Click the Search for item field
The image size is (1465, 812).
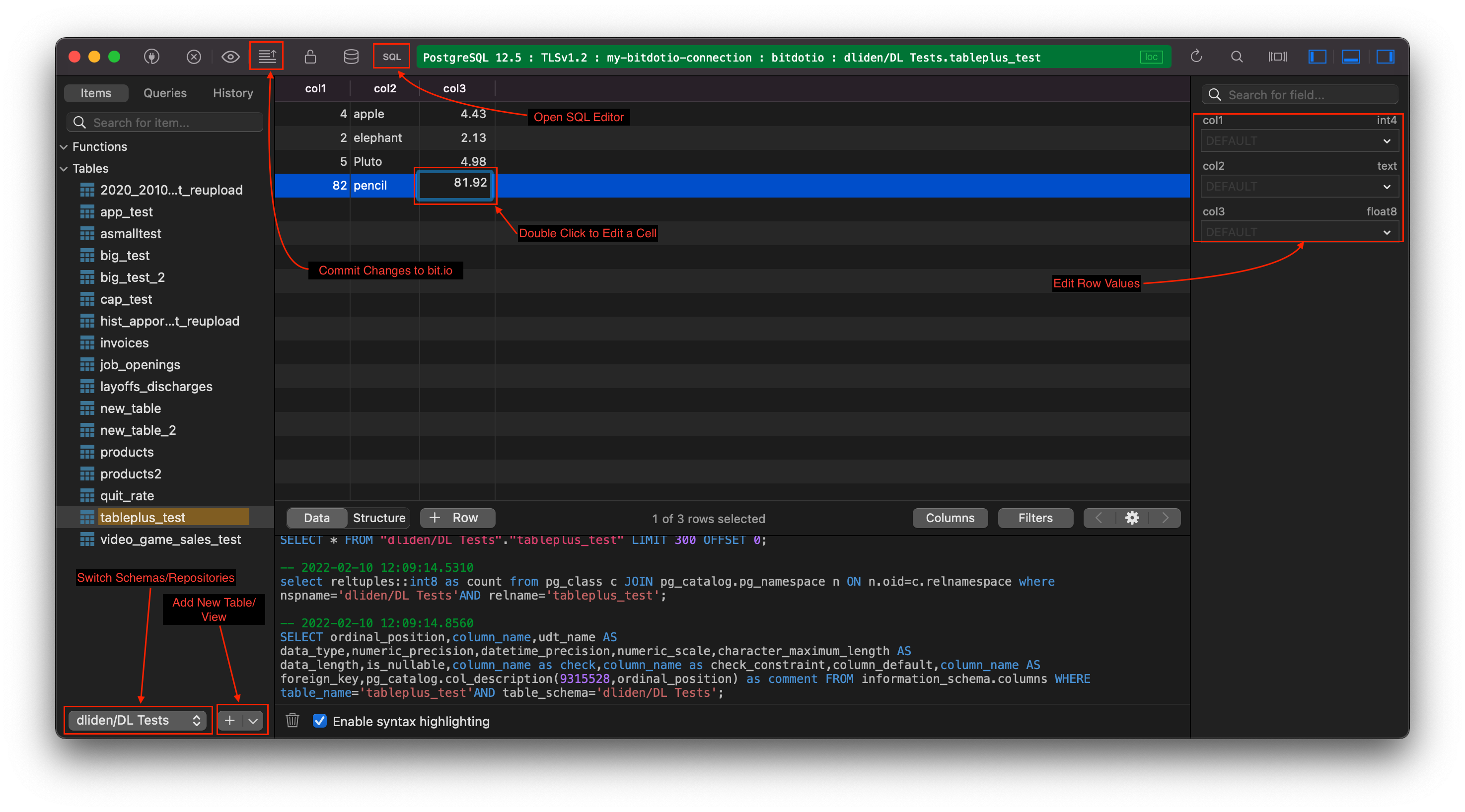pyautogui.click(x=165, y=122)
